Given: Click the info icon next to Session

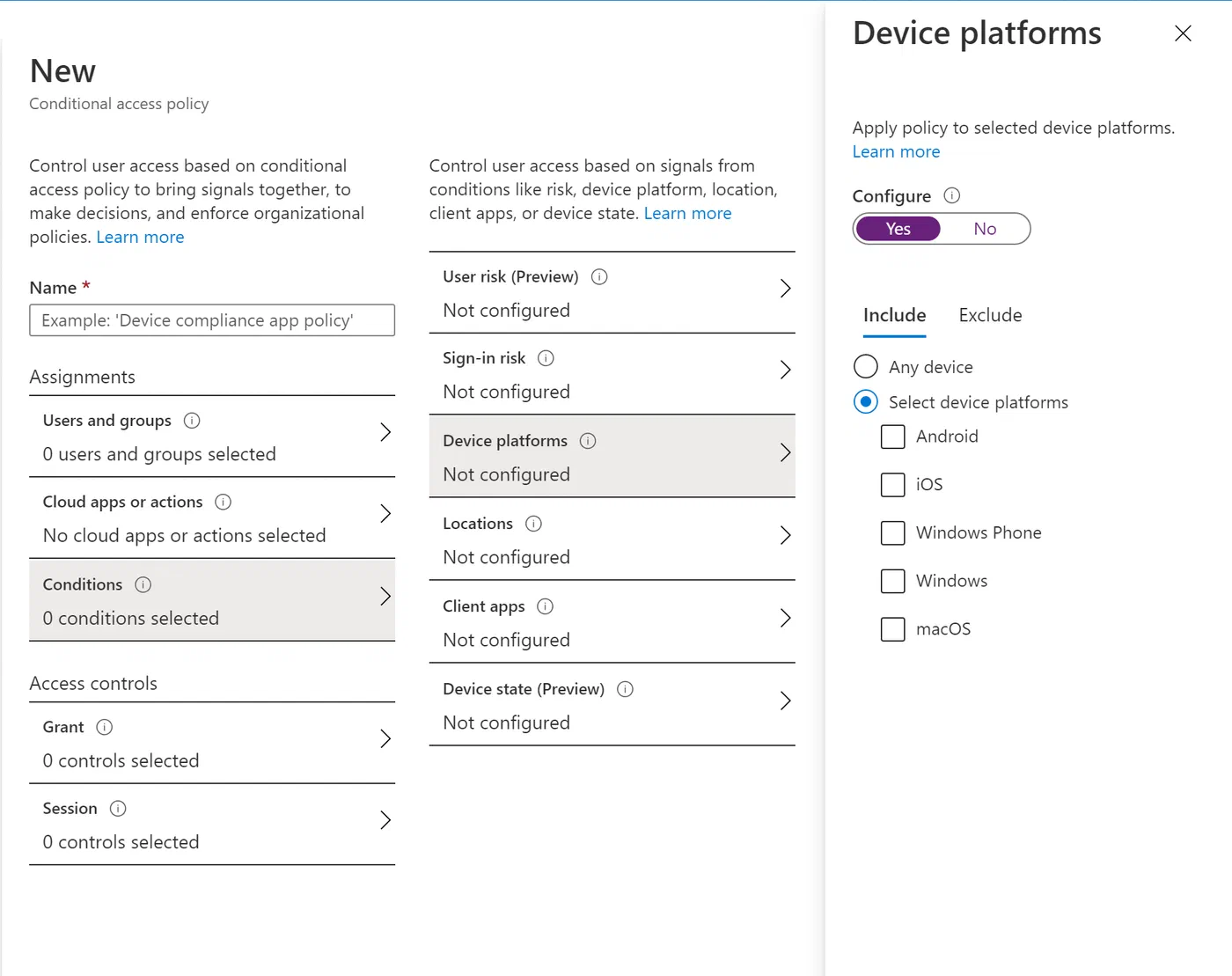Looking at the screenshot, I should click(118, 808).
